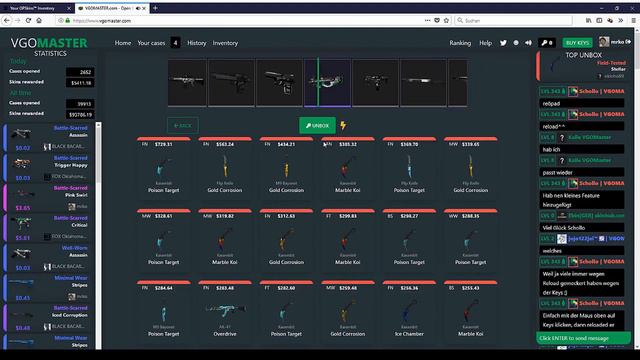Screen dimensions: 640x360
Task: Click the round icon beside Twitter
Action: click(x=516, y=42)
